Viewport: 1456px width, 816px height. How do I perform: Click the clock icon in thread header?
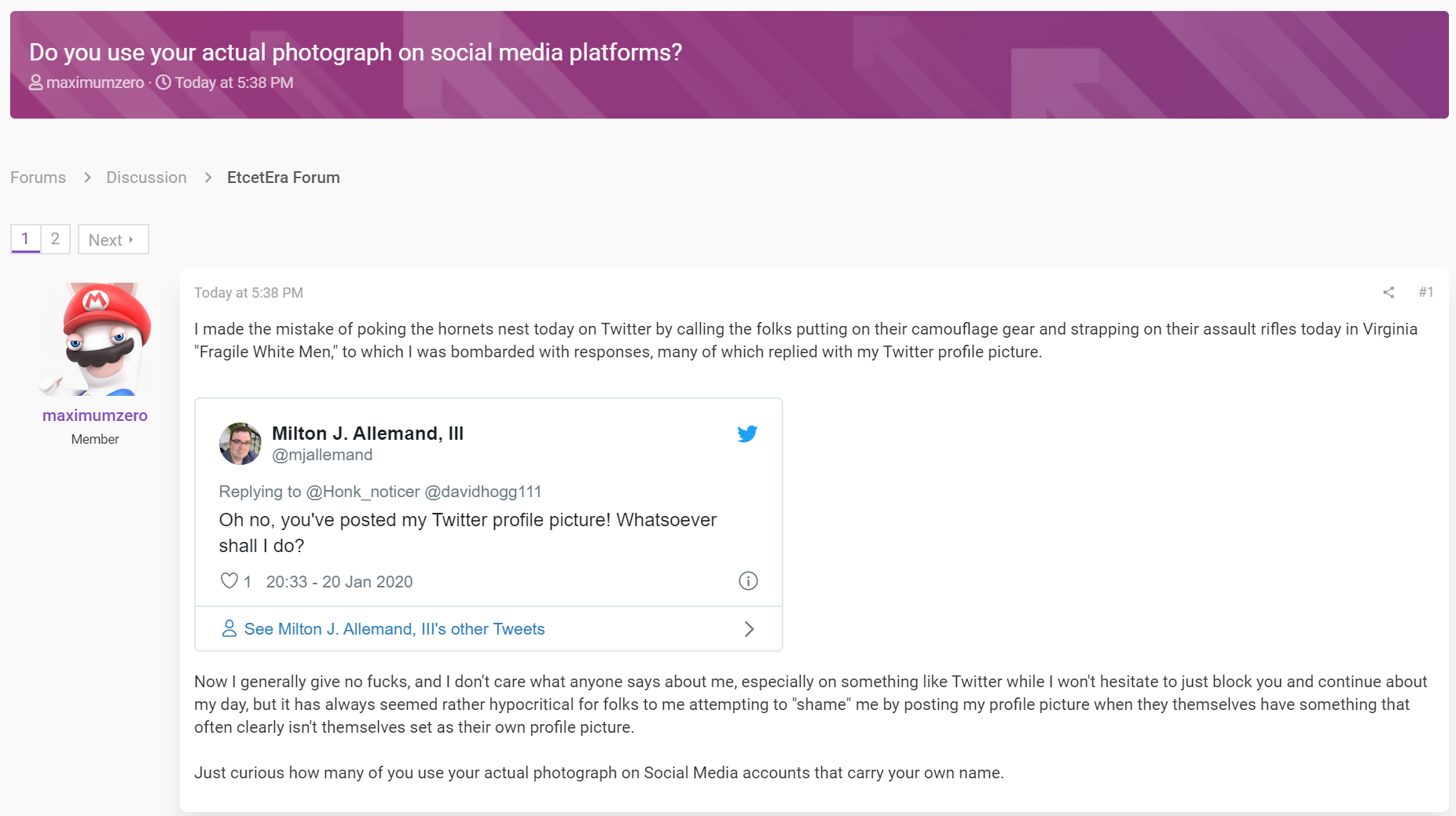[x=163, y=82]
